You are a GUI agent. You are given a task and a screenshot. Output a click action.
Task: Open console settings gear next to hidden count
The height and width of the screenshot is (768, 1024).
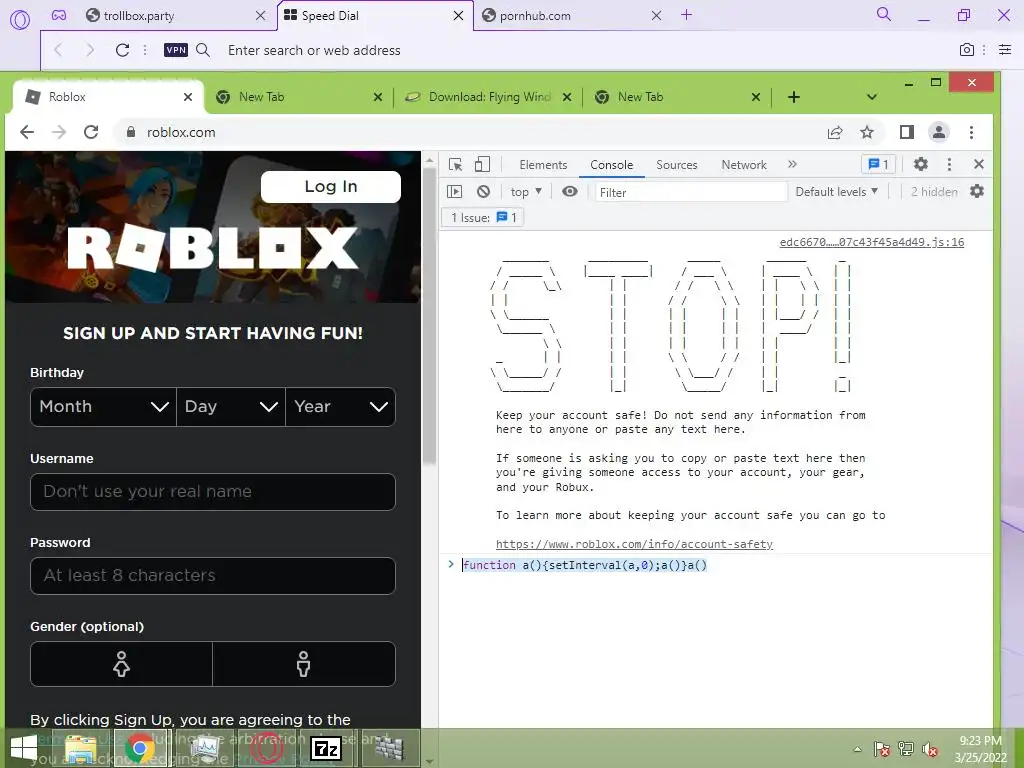coord(977,191)
